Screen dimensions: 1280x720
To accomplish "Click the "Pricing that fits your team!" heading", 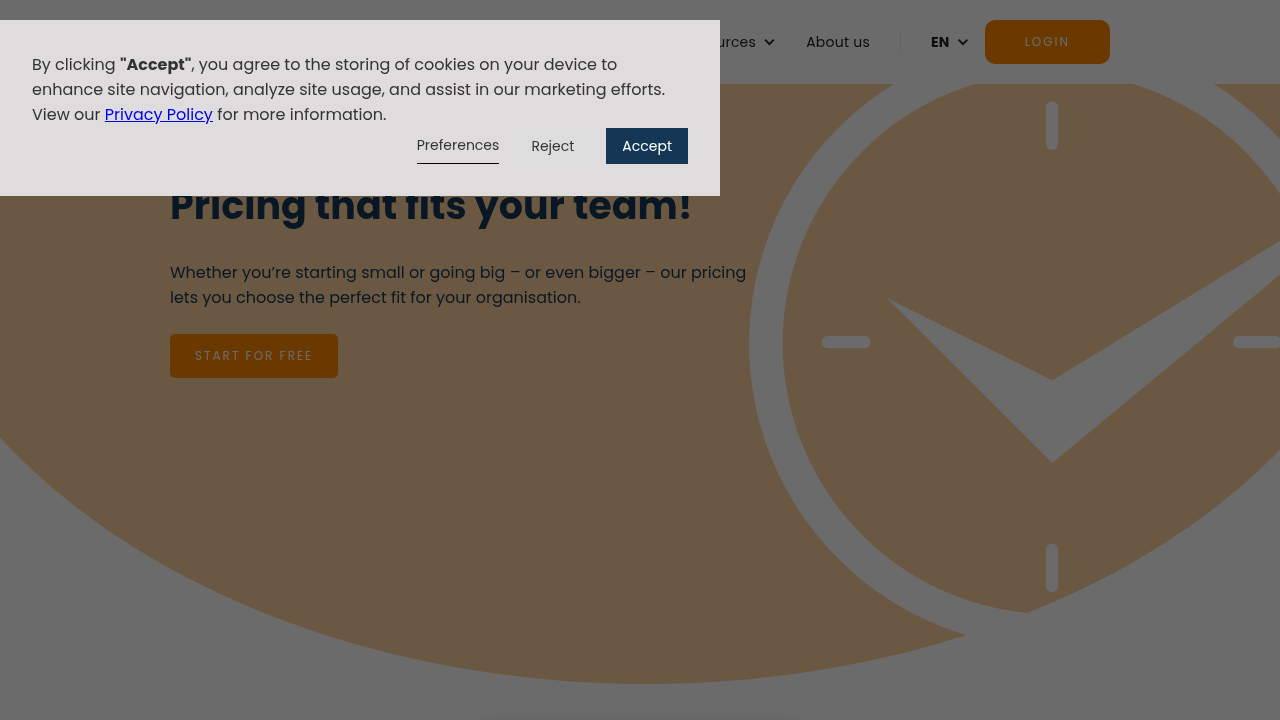I will tap(431, 207).
